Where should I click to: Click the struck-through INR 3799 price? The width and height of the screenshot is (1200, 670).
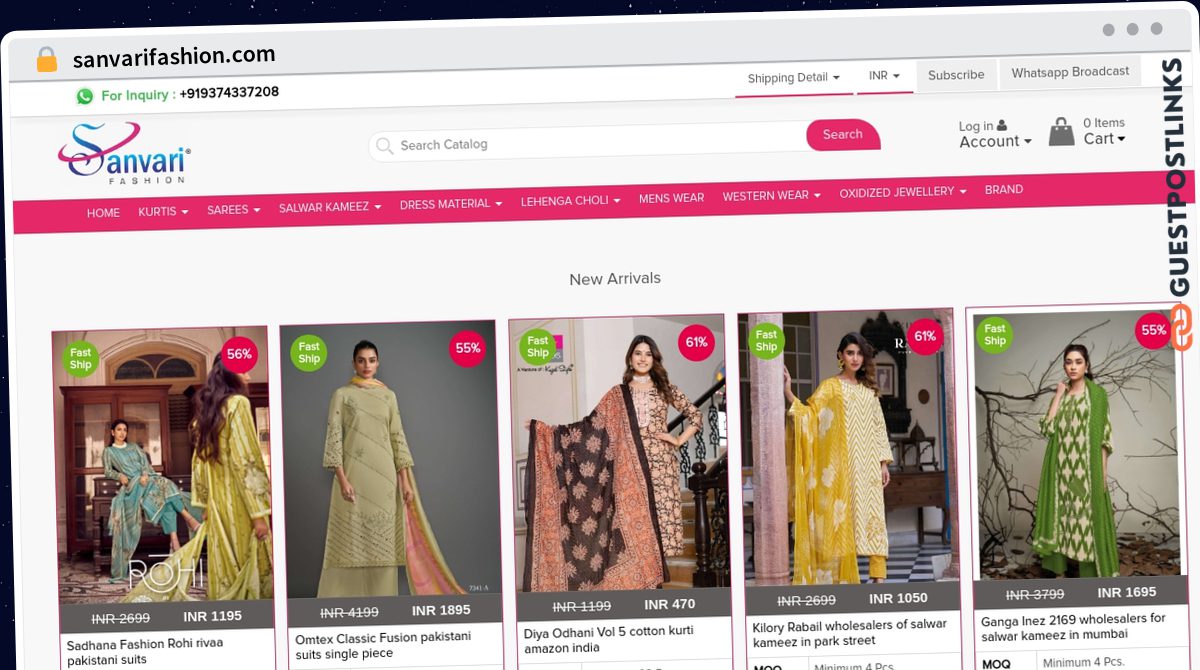coord(1035,595)
